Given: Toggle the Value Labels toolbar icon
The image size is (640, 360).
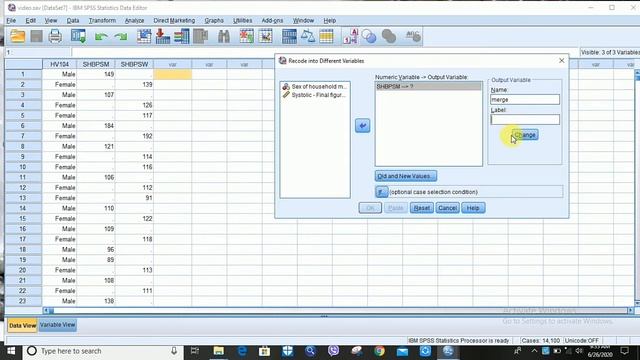Looking at the screenshot, I should point(351,36).
